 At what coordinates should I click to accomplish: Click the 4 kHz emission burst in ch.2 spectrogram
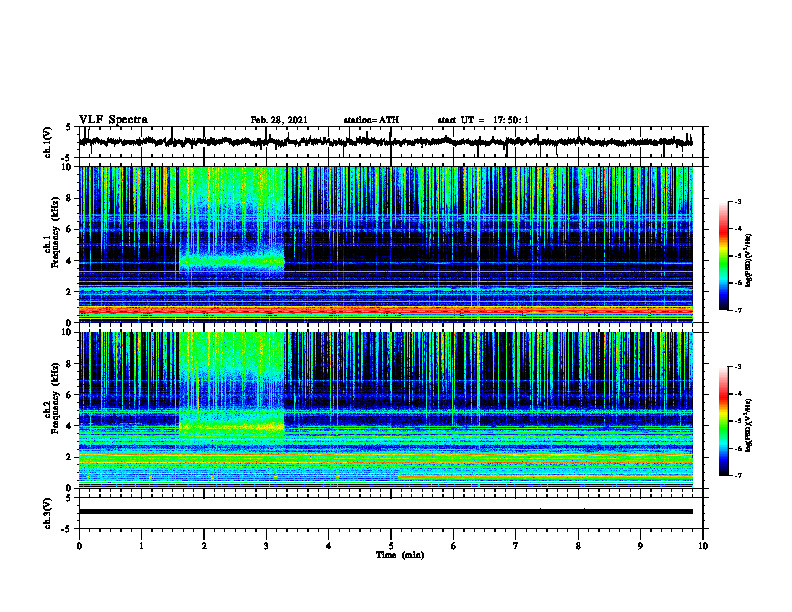coord(232,425)
